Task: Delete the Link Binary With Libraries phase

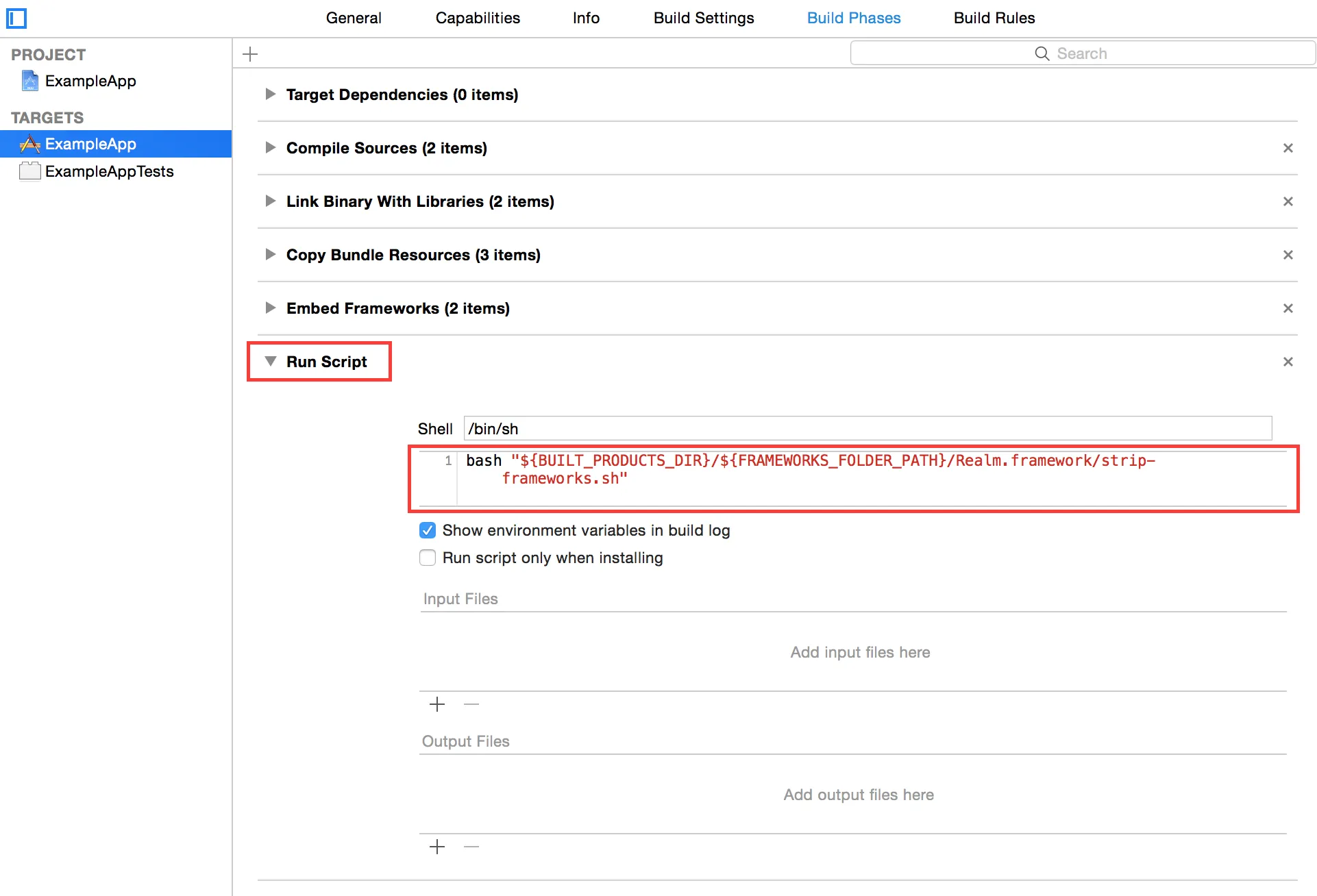Action: 1288,201
